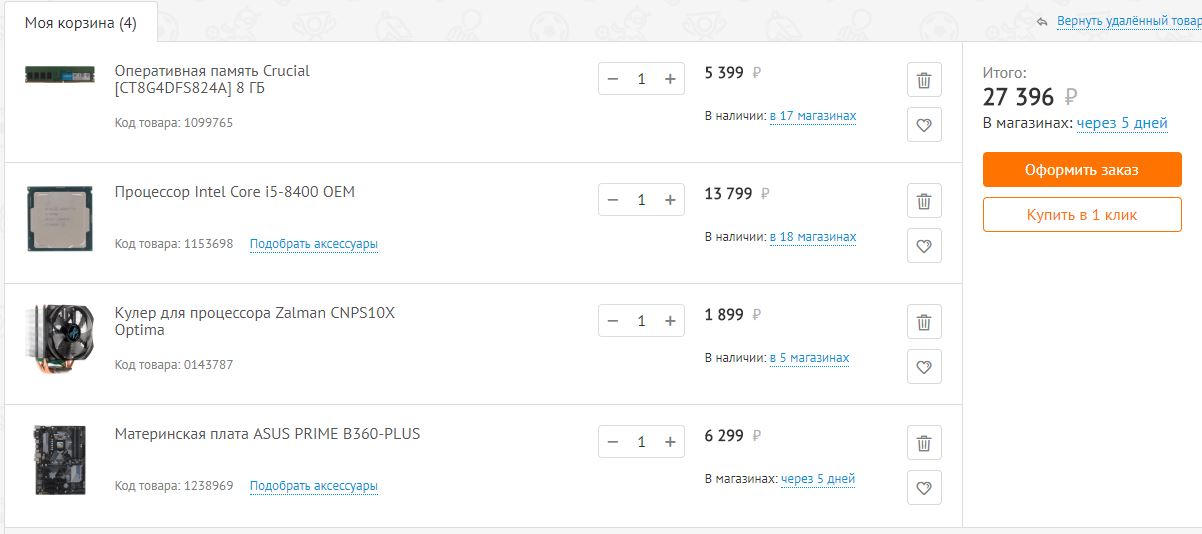Screen dimensions: 1202x534
Task: Decrease ASUS motherboard quantity
Action: [613, 442]
